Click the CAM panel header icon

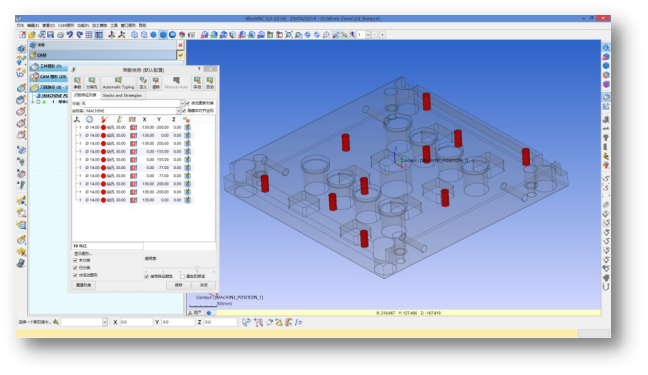point(33,55)
